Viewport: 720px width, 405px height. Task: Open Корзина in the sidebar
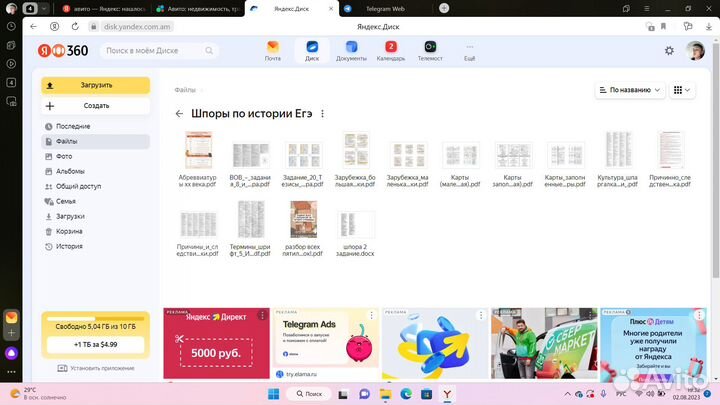pos(69,231)
